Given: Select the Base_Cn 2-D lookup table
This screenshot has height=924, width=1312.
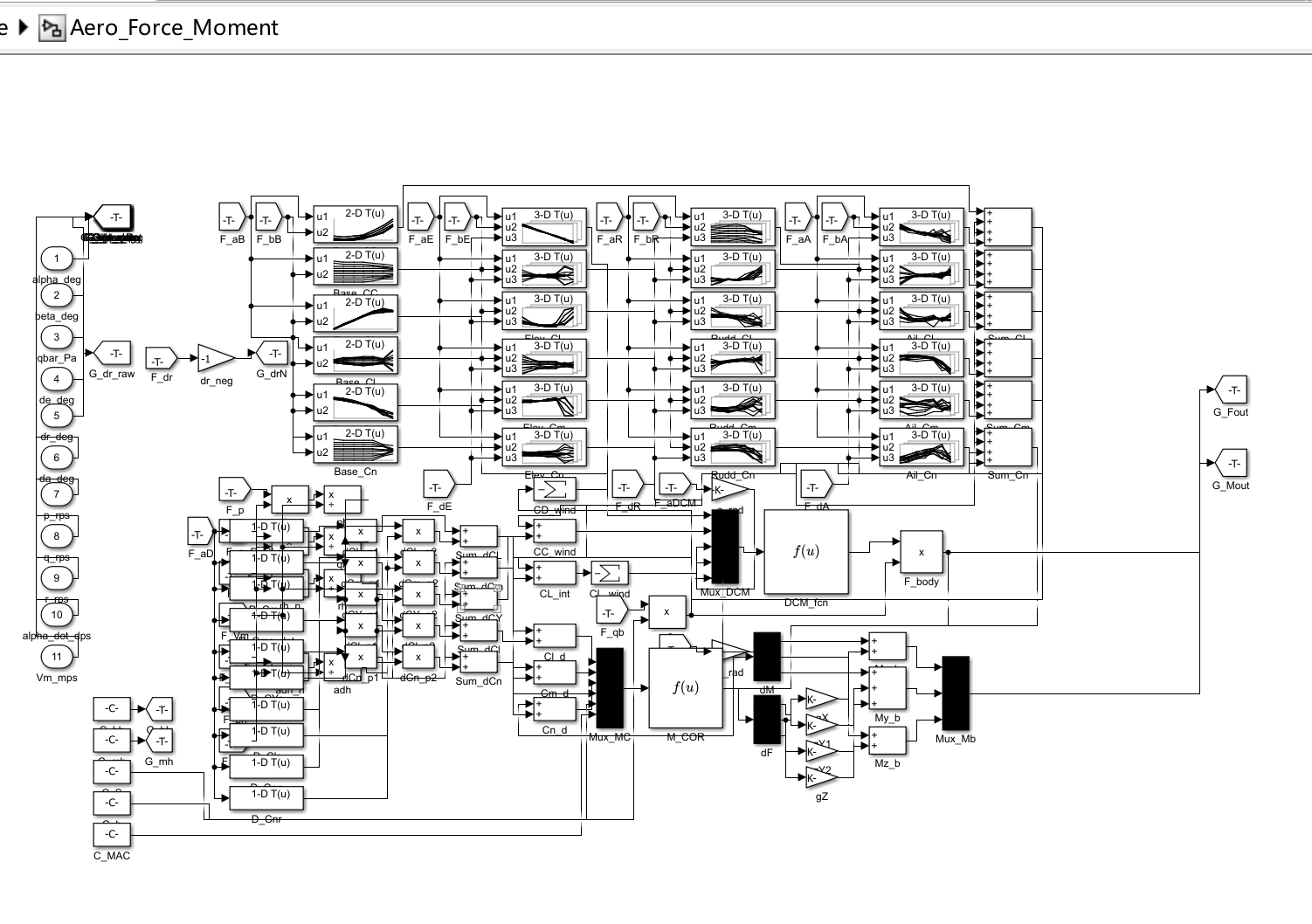Looking at the screenshot, I should (356, 445).
